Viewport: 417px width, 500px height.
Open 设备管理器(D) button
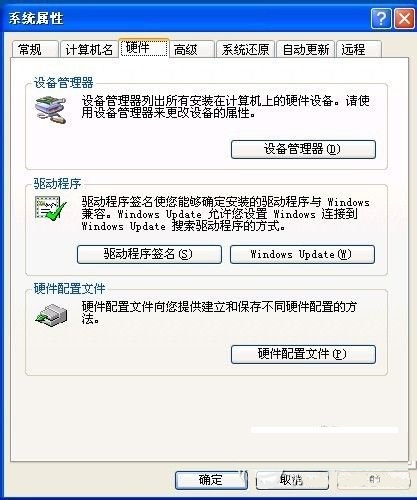[x=303, y=149]
